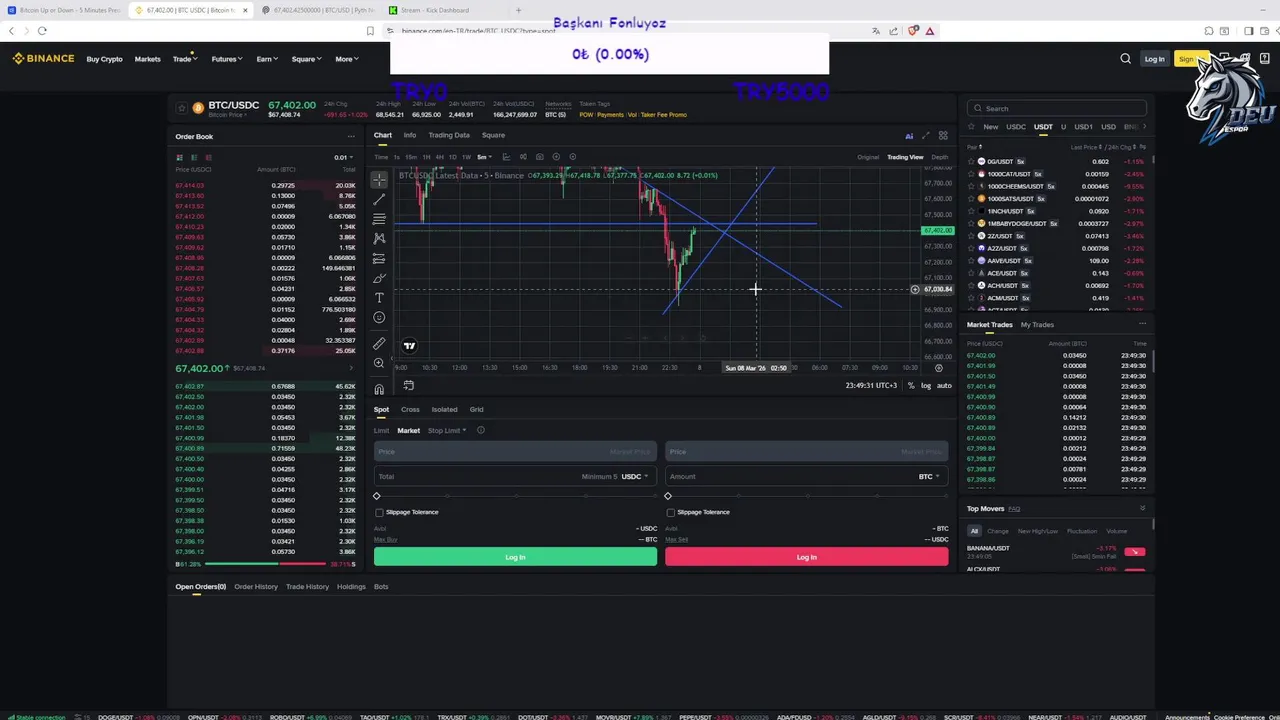
Task: Collapse the Top Movers panel
Action: [1142, 508]
